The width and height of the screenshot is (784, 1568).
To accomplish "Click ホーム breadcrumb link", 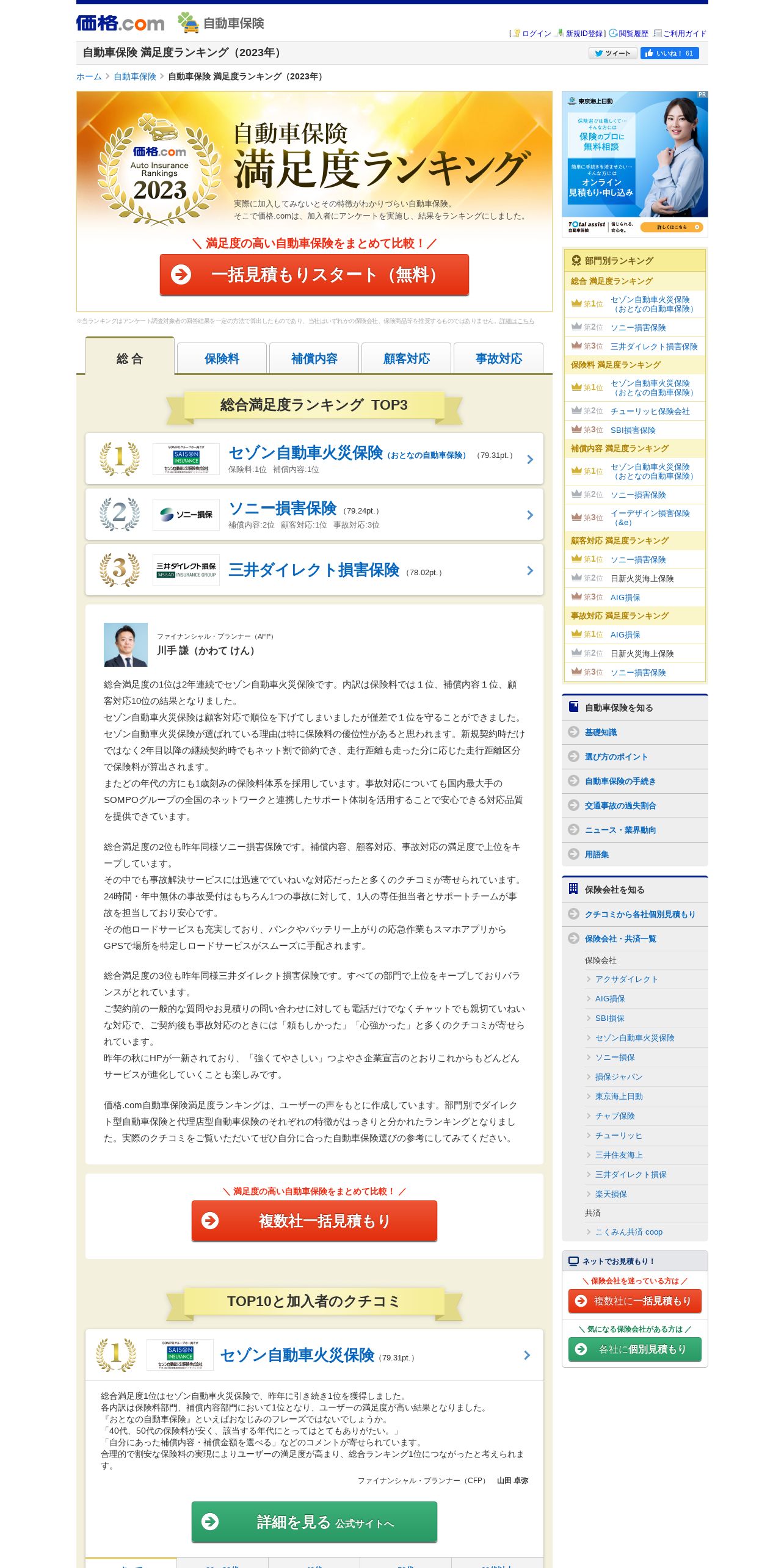I will pos(89,76).
